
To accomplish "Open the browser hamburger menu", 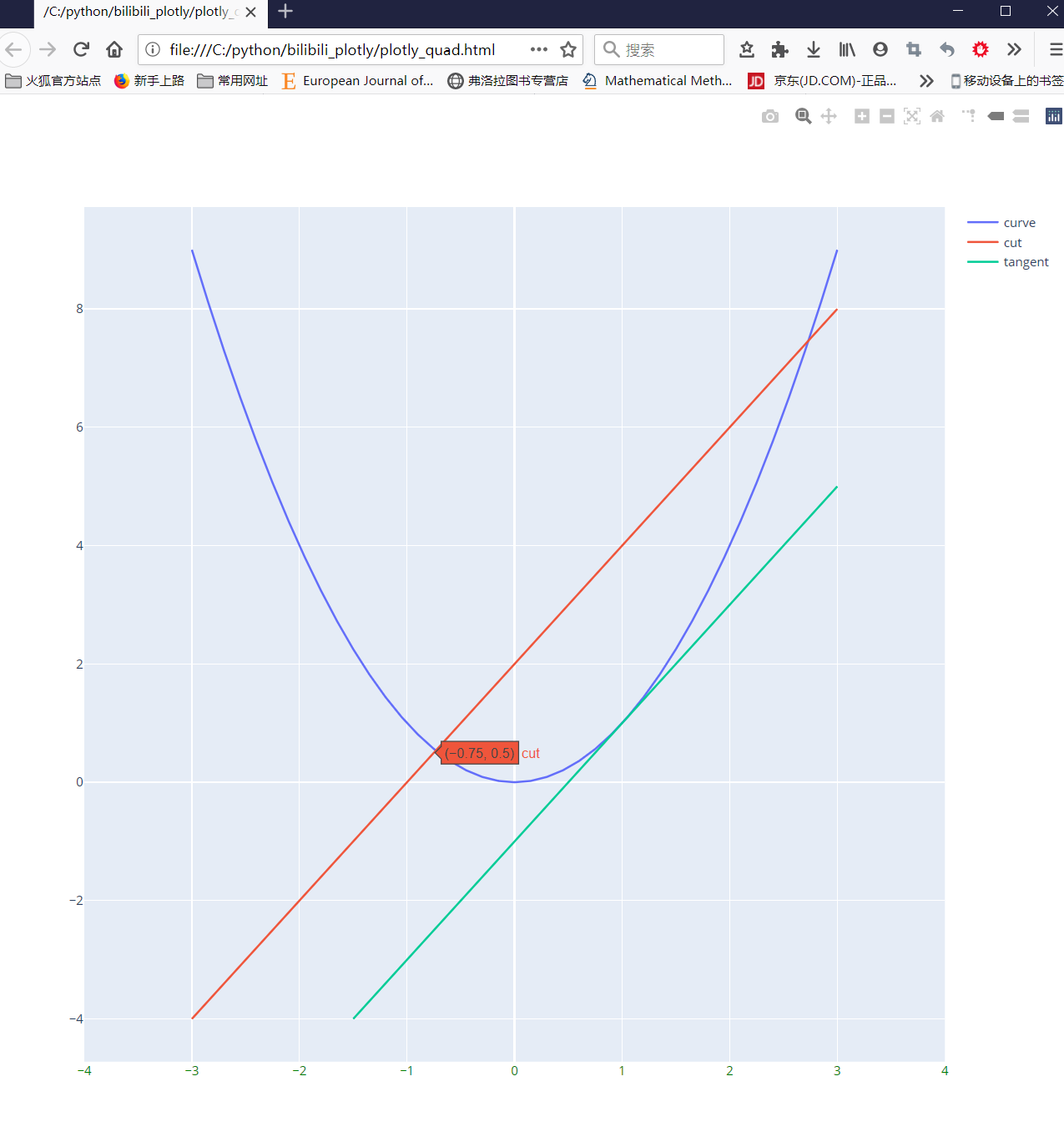I will coord(1055,49).
